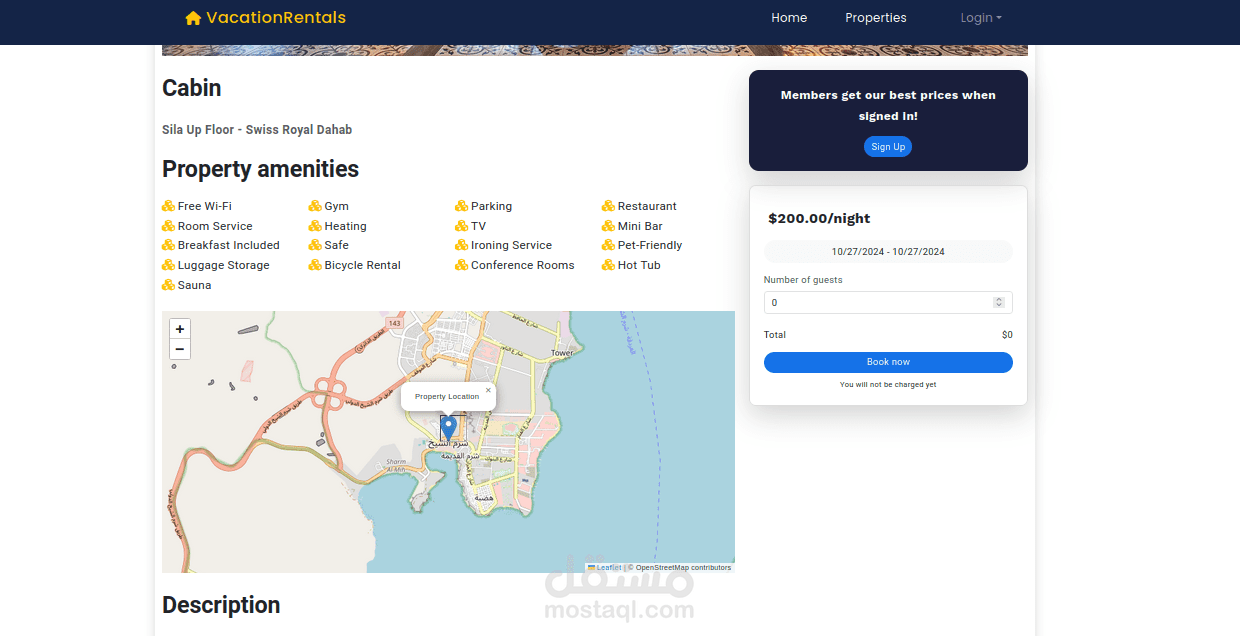Click the Ironing Service amenity icon
The height and width of the screenshot is (636, 1240).
461,245
